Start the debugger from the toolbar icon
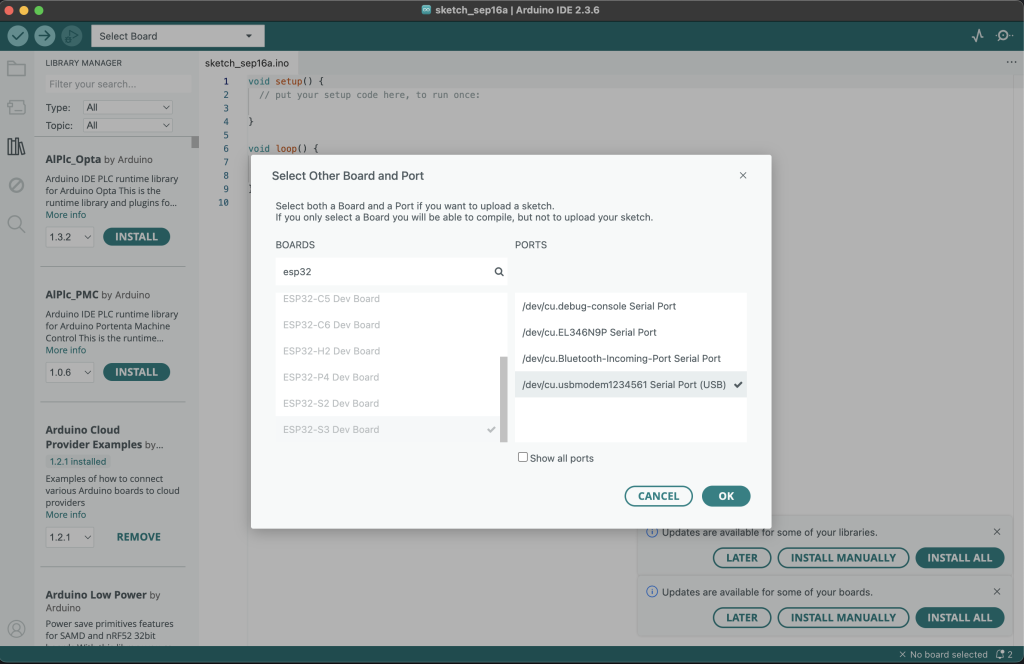 tap(71, 36)
